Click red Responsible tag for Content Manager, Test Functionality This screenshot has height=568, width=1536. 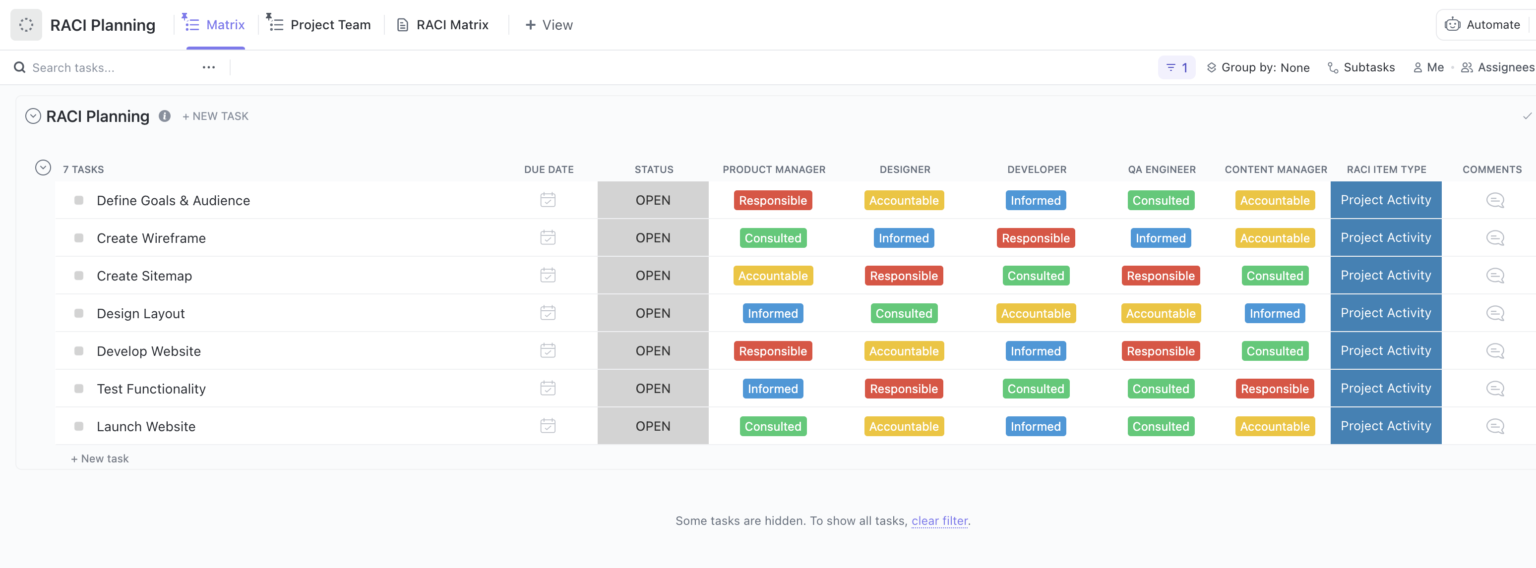(x=1275, y=389)
